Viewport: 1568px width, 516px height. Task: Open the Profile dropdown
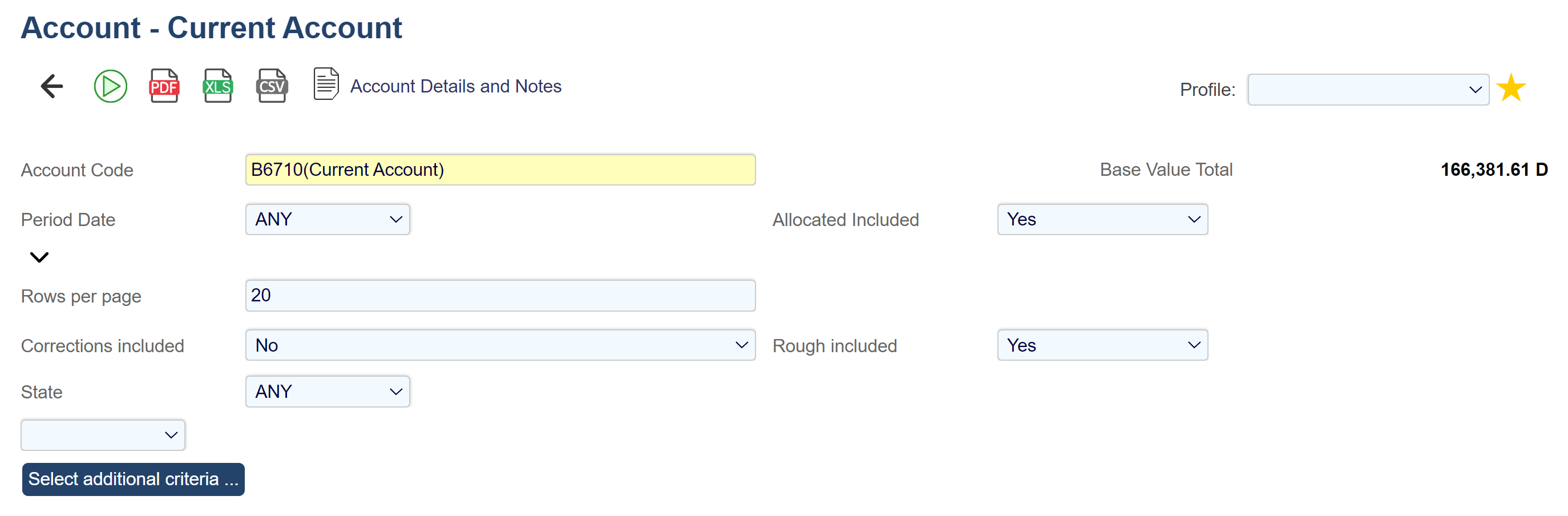coord(1367,90)
